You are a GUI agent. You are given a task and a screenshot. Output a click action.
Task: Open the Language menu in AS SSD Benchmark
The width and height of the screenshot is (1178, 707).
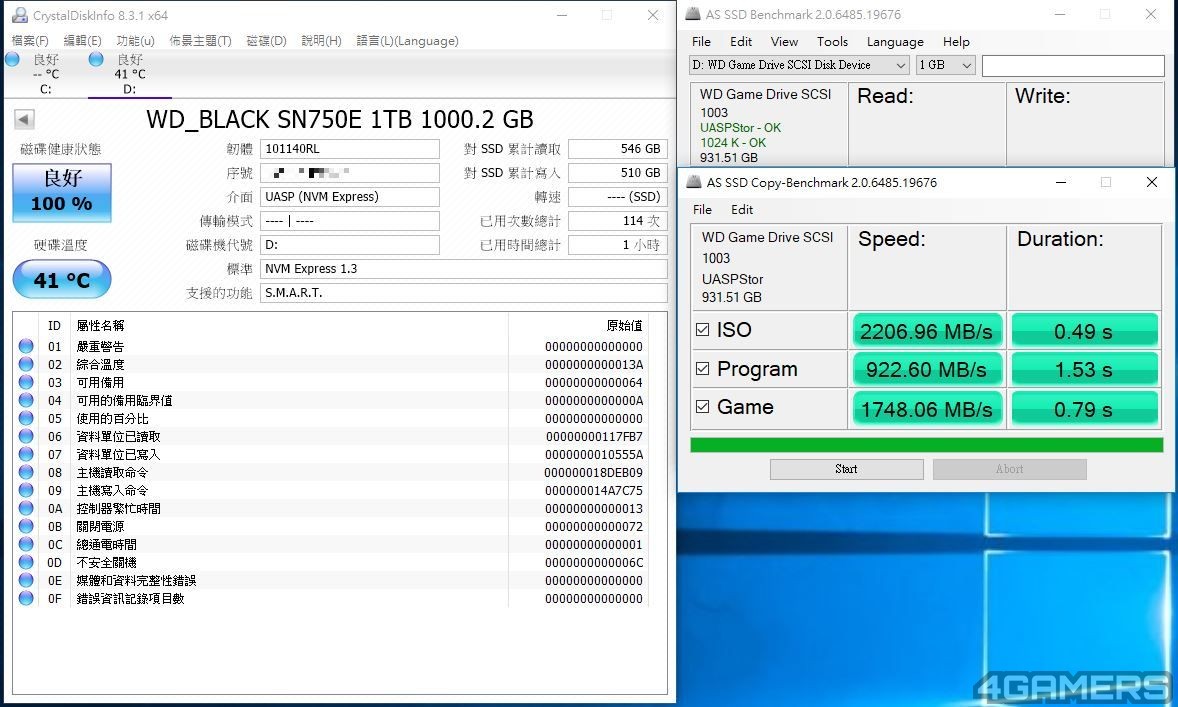click(x=895, y=42)
